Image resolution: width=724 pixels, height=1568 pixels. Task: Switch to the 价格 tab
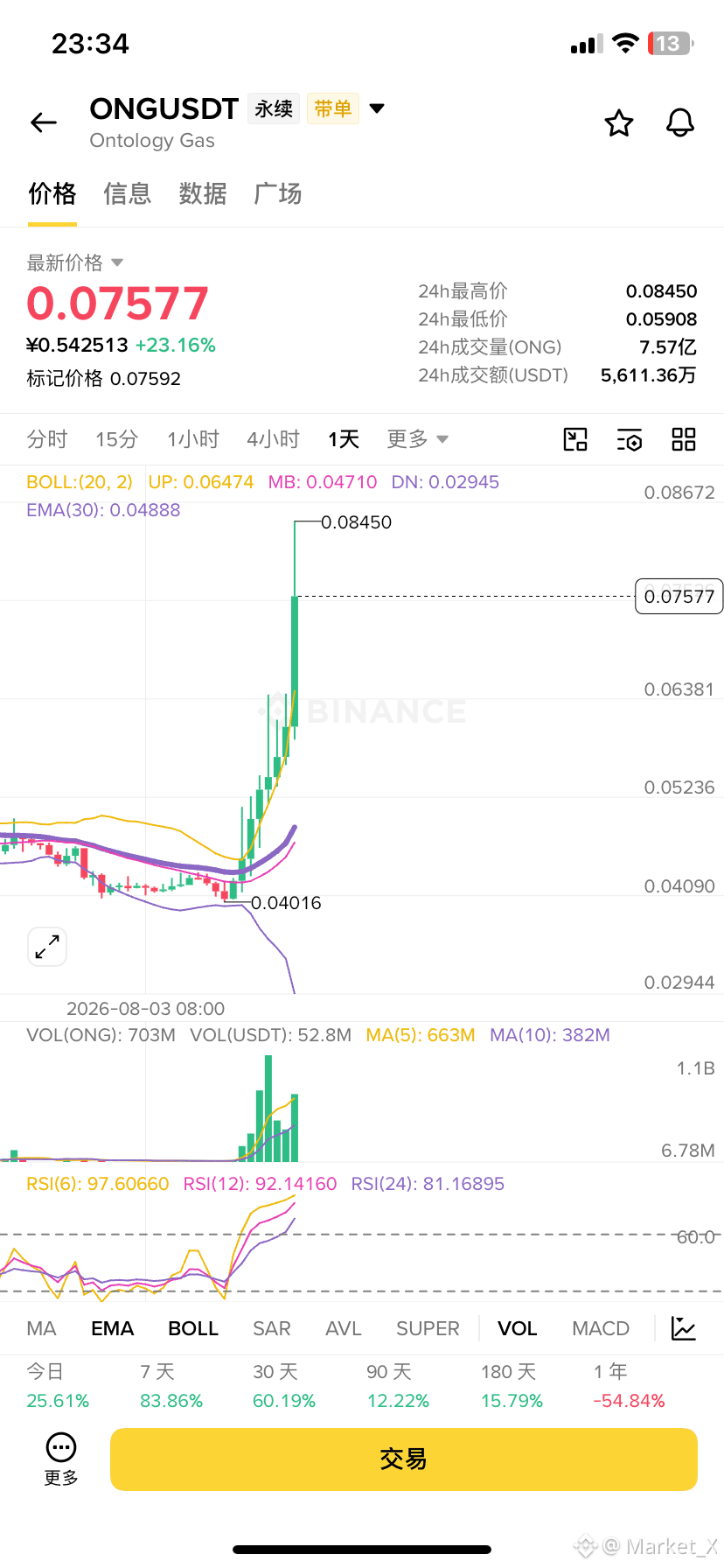coord(52,193)
